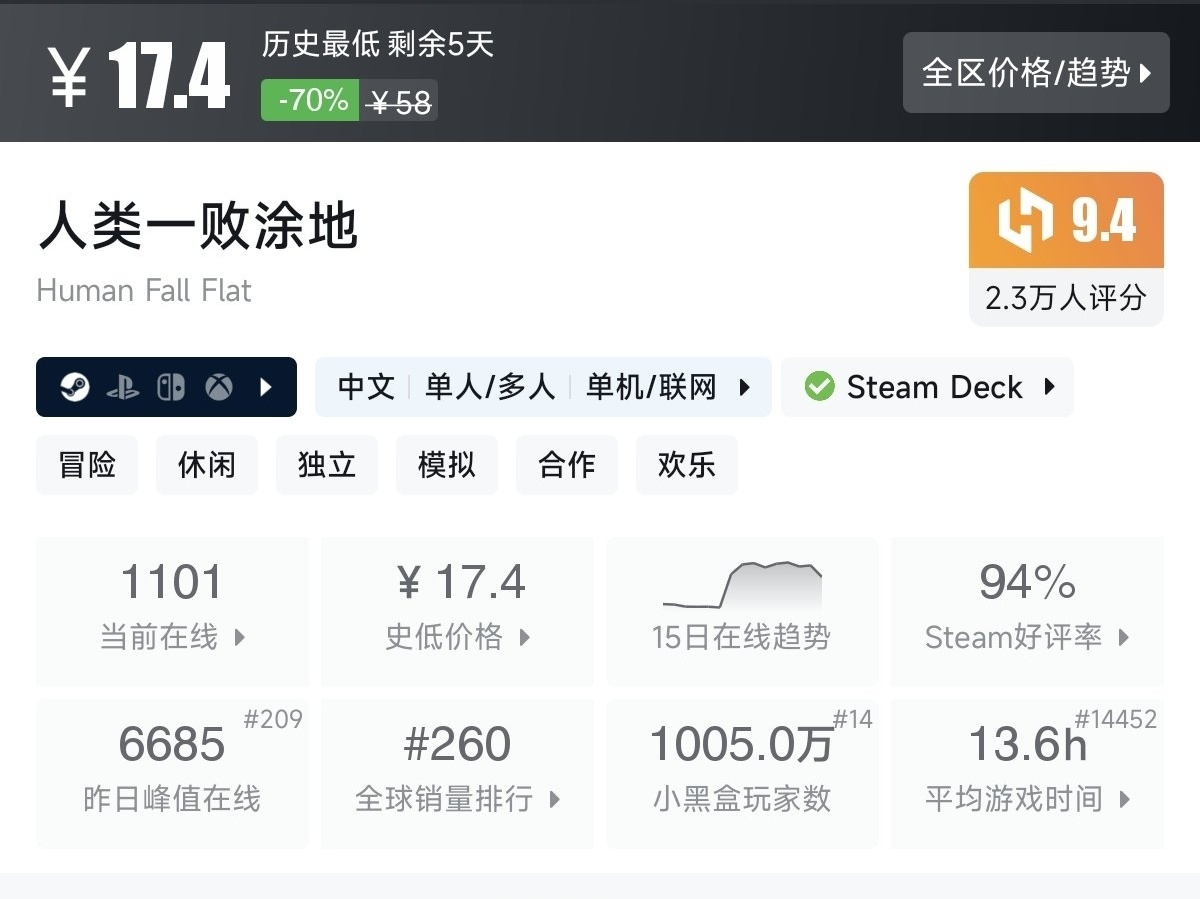
Task: Click the PlayStation platform icon
Action: [x=123, y=387]
